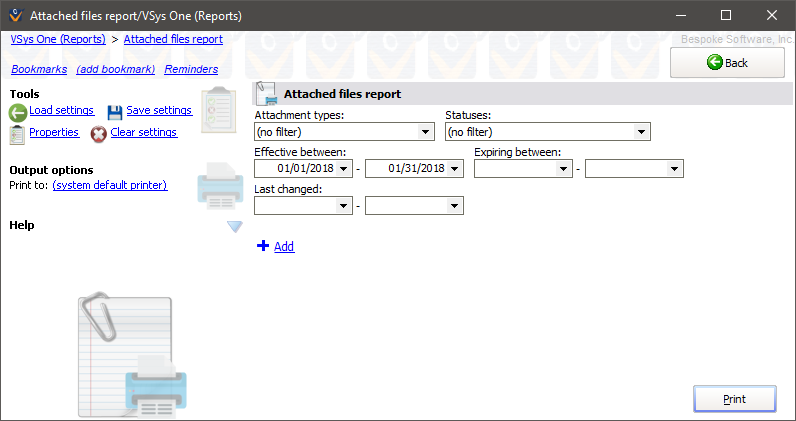Choose the system default printer link
Screen dimensions: 796x421
pos(110,185)
